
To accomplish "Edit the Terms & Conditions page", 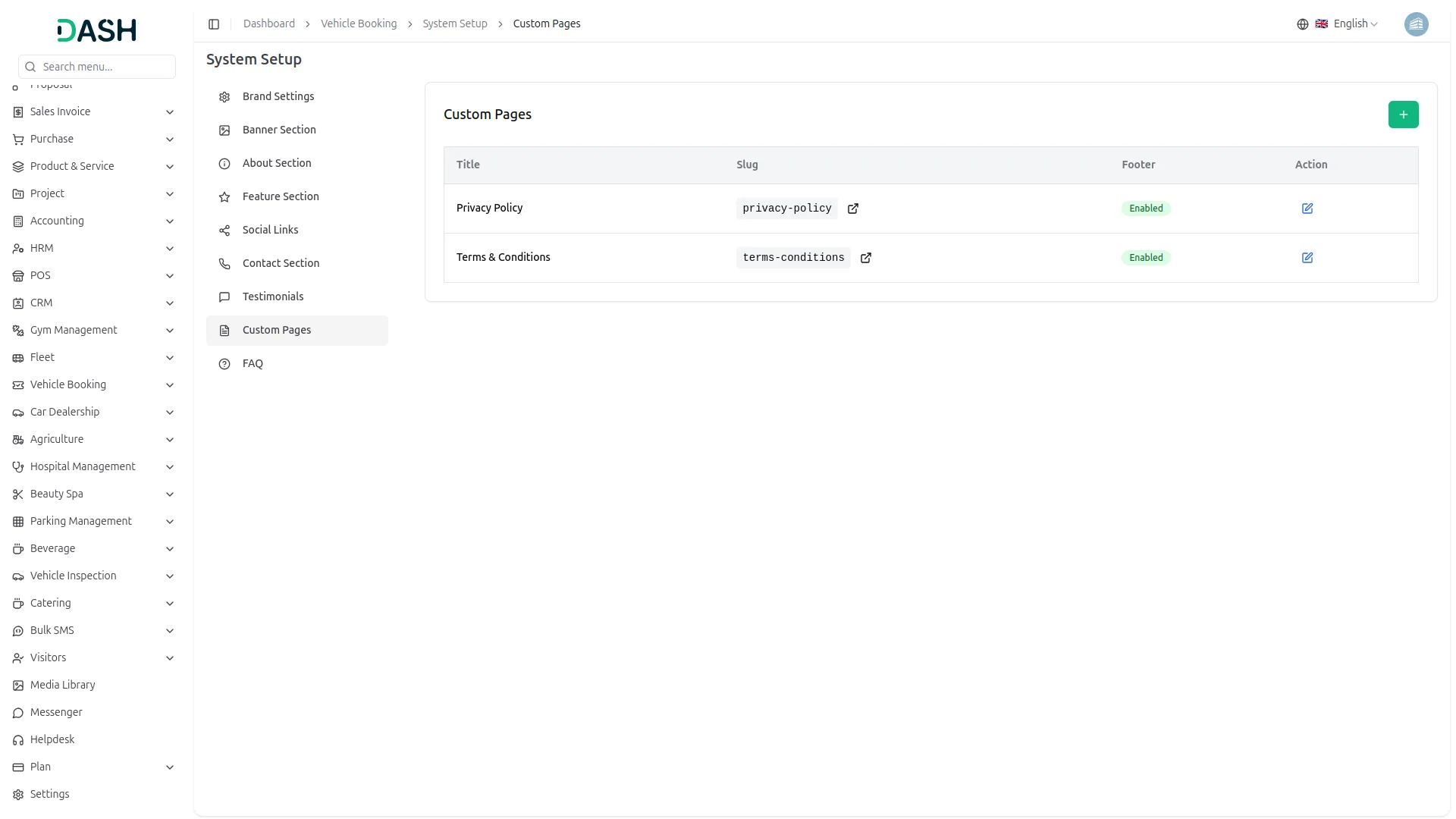I will [1307, 258].
